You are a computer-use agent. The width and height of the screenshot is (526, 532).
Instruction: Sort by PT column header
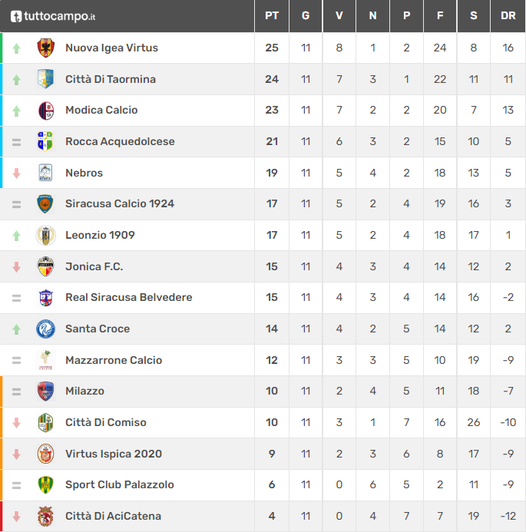[x=272, y=16]
